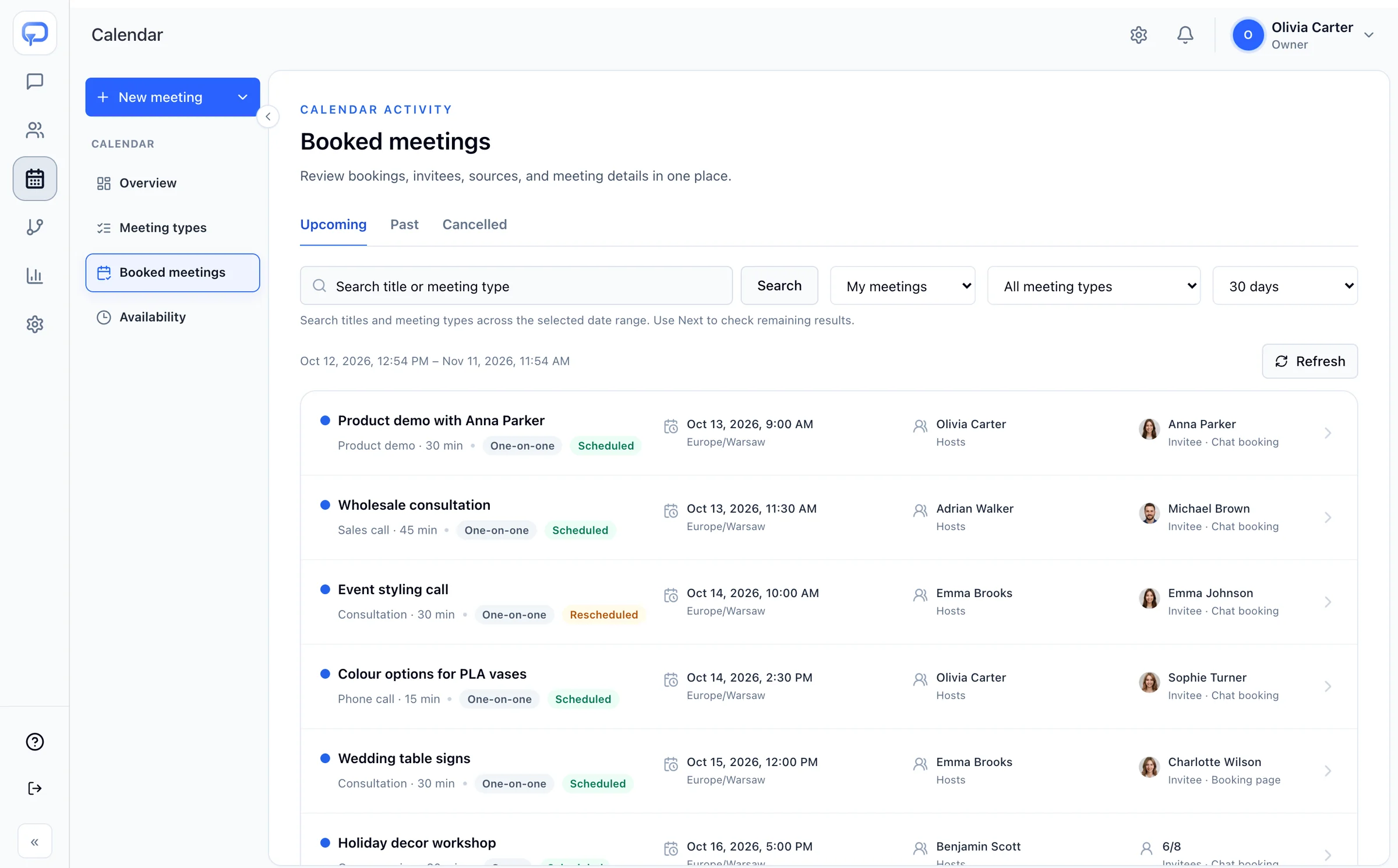Select Booked meetings in the calendar menu
This screenshot has width=1398, height=868.
[x=172, y=273]
